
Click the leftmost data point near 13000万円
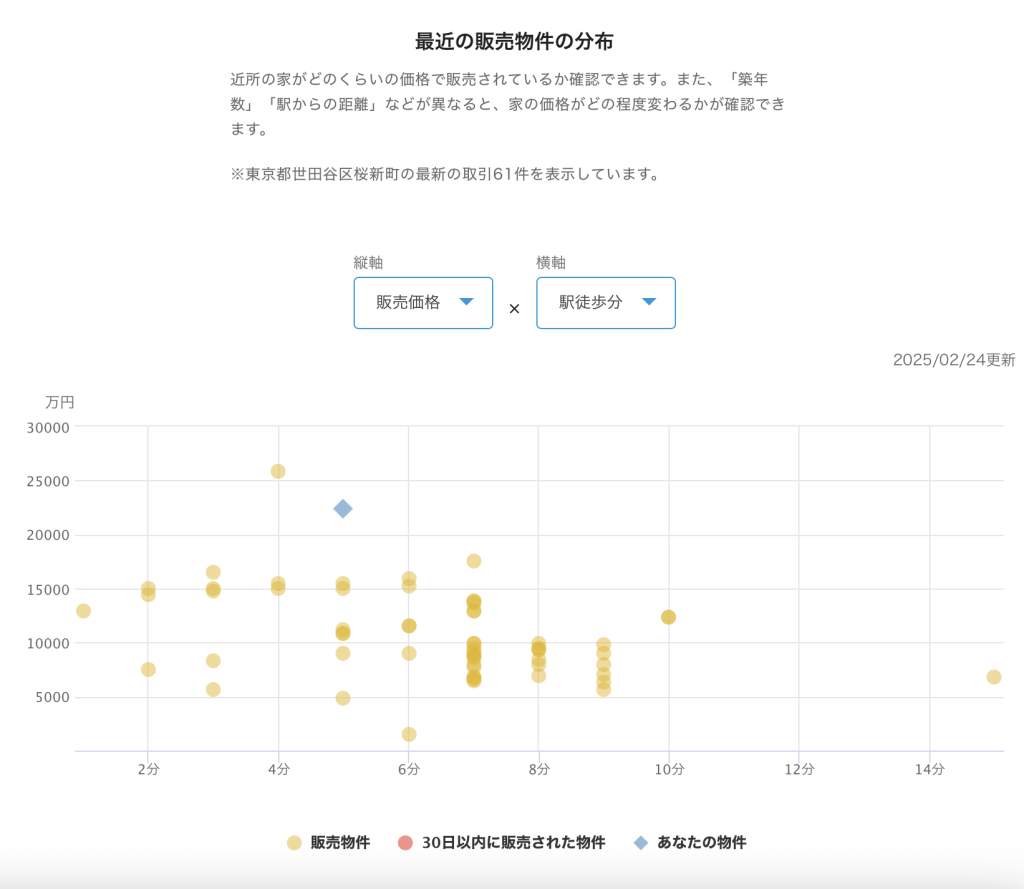pyautogui.click(x=83, y=611)
